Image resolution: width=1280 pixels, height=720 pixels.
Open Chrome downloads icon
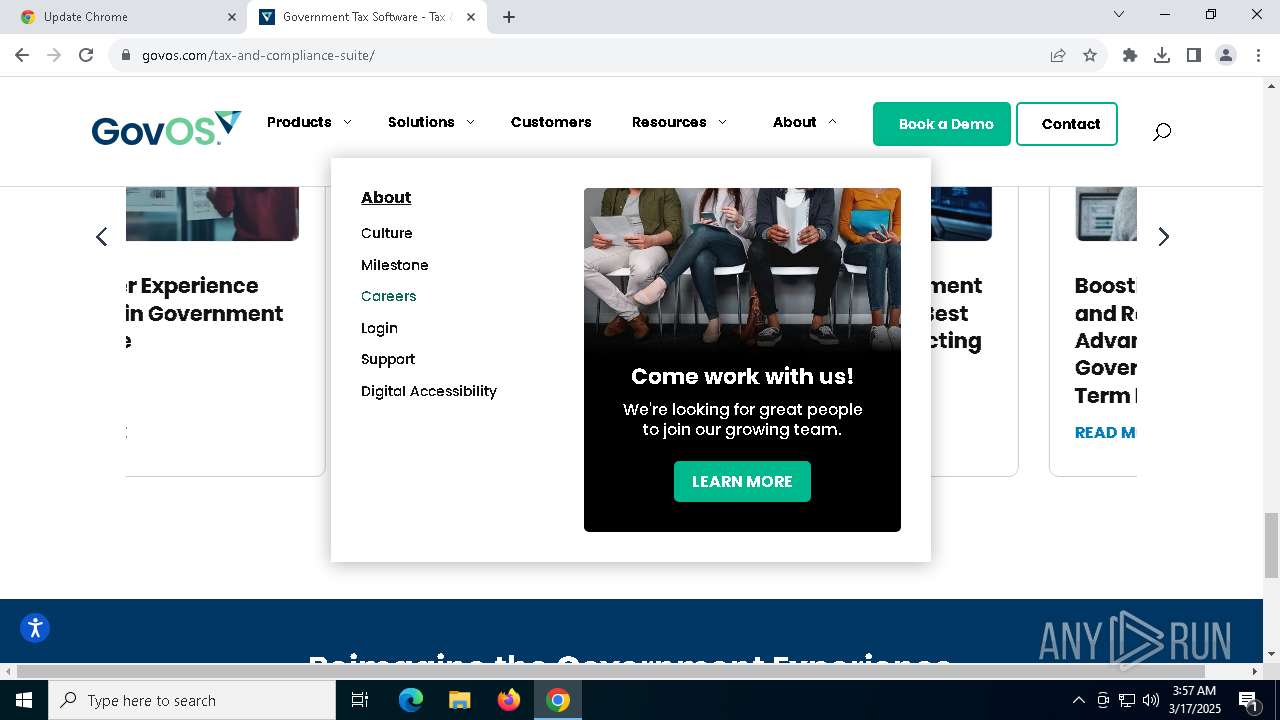[x=1162, y=55]
